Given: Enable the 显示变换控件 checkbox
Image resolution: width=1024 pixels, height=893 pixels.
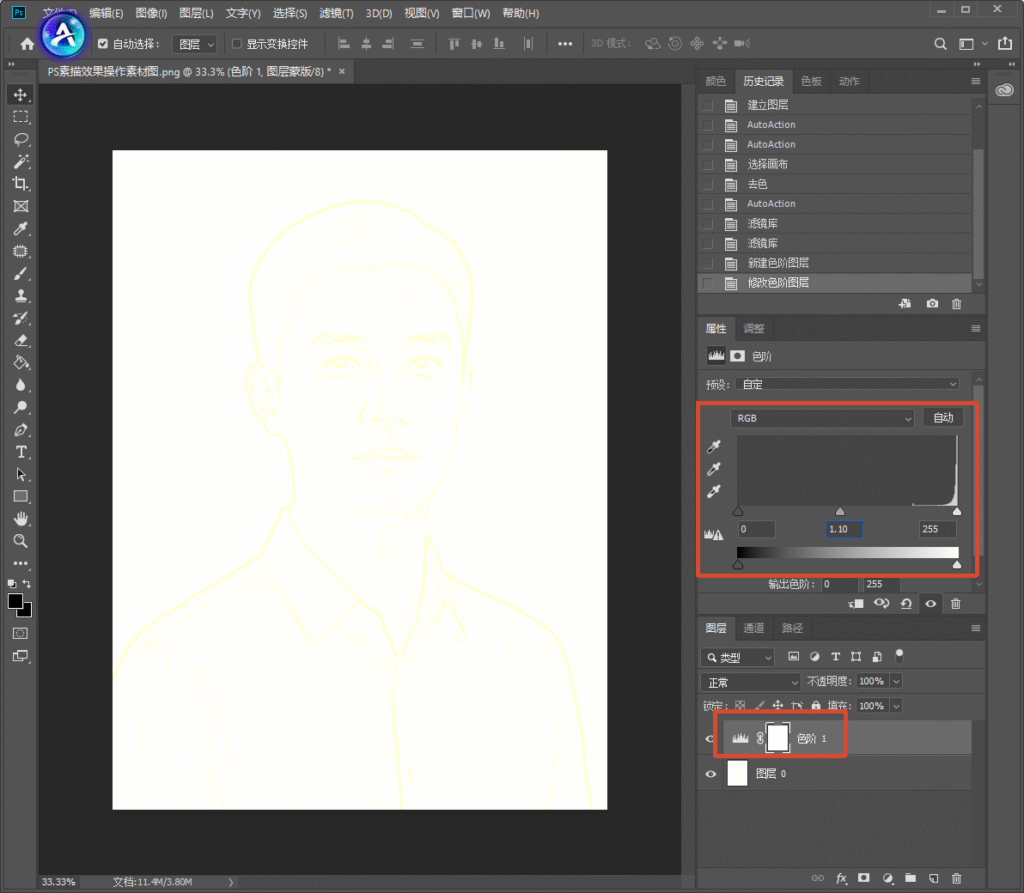Looking at the screenshot, I should [x=236, y=44].
